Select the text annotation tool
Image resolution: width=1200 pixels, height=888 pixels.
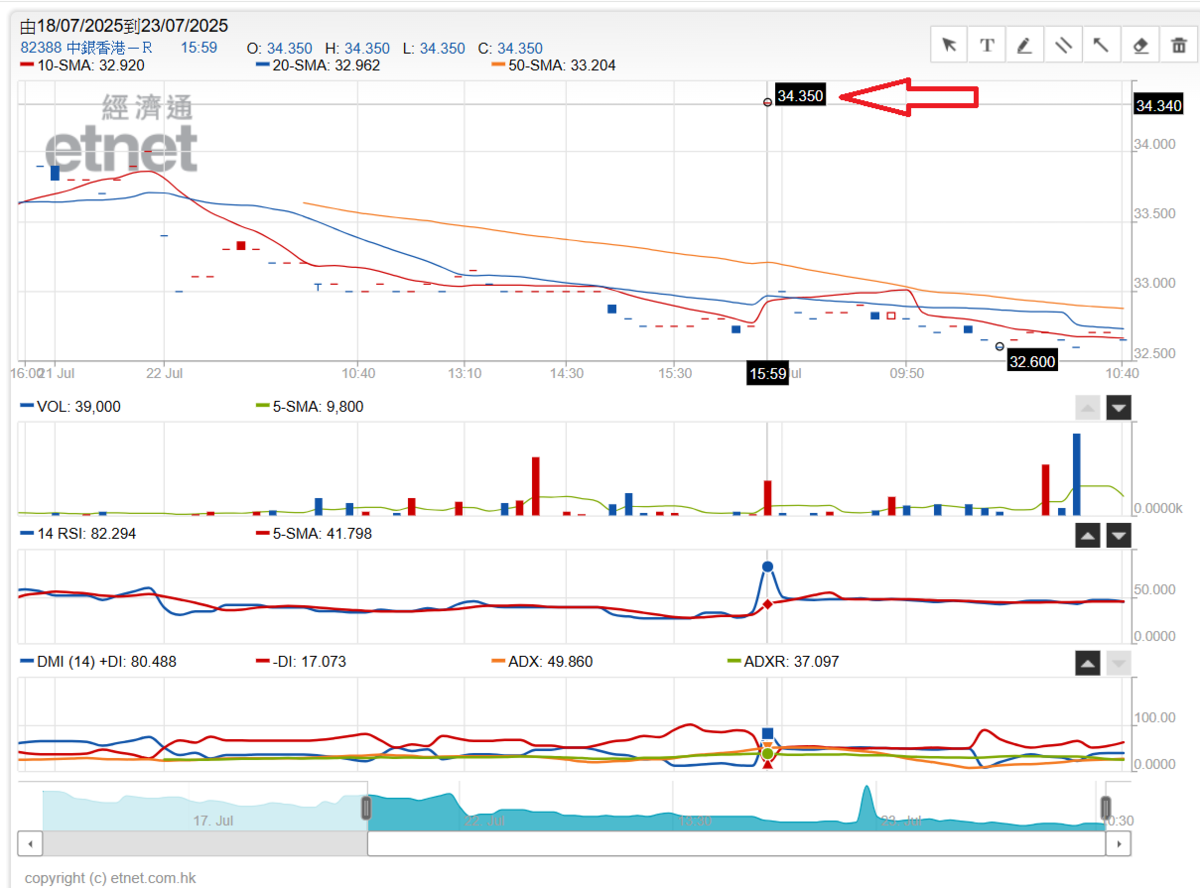click(987, 45)
